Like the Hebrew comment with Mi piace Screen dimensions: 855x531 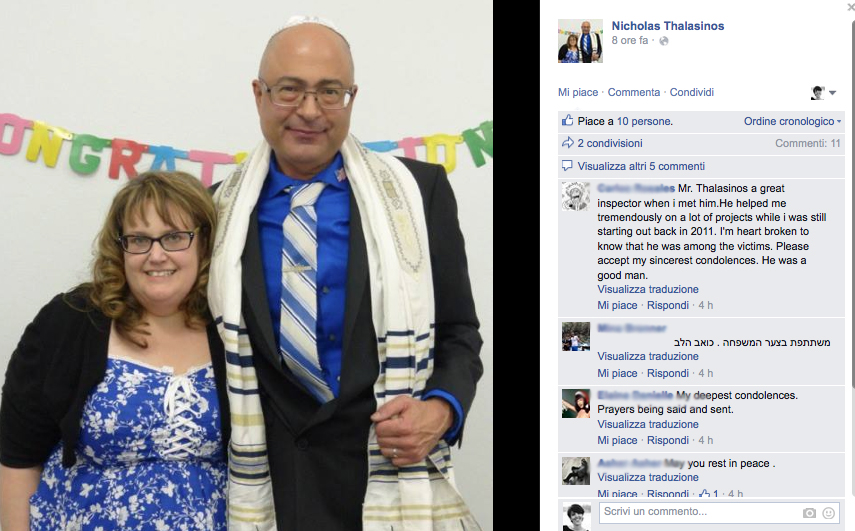pyautogui.click(x=617, y=373)
